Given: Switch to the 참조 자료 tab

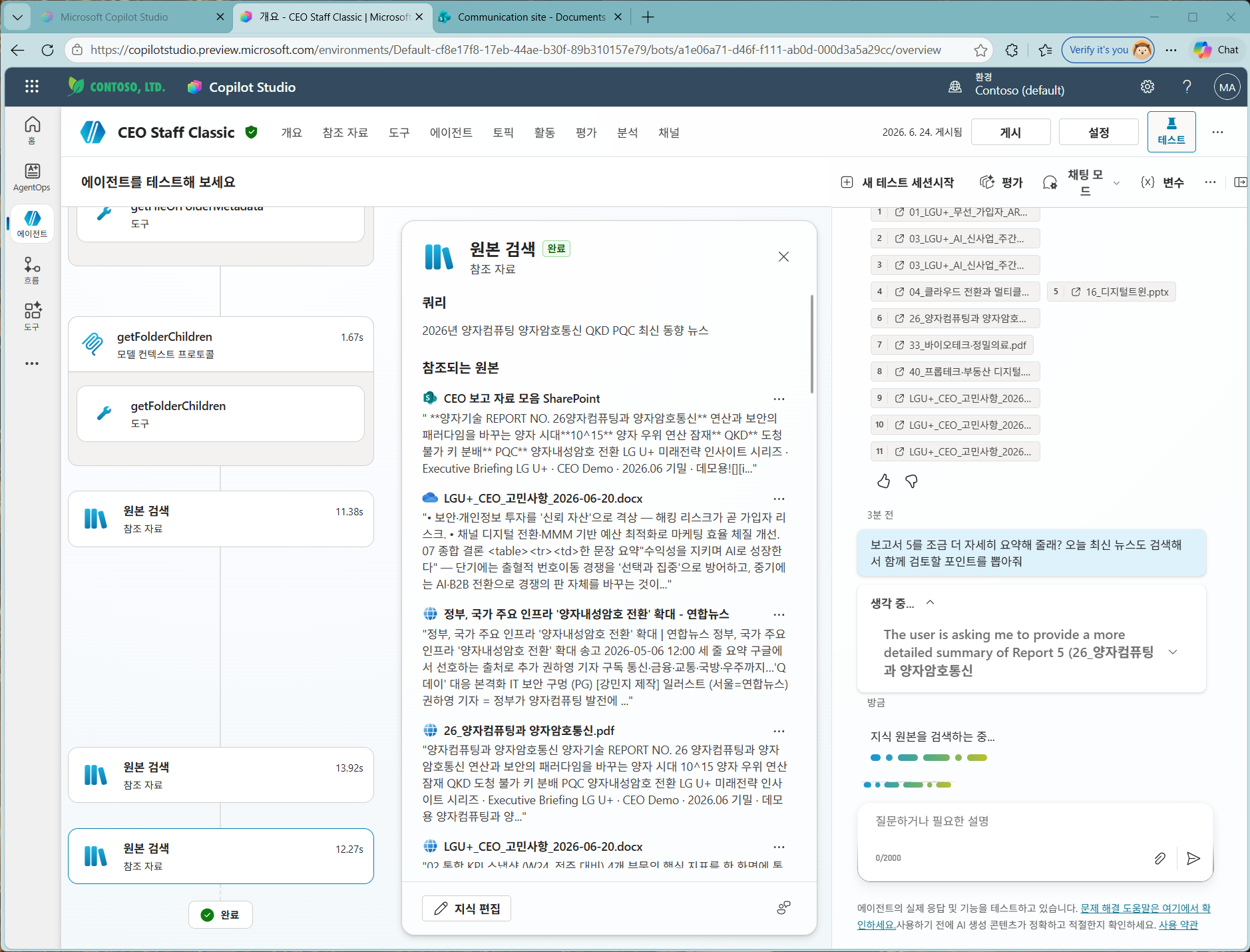Looking at the screenshot, I should pyautogui.click(x=345, y=132).
